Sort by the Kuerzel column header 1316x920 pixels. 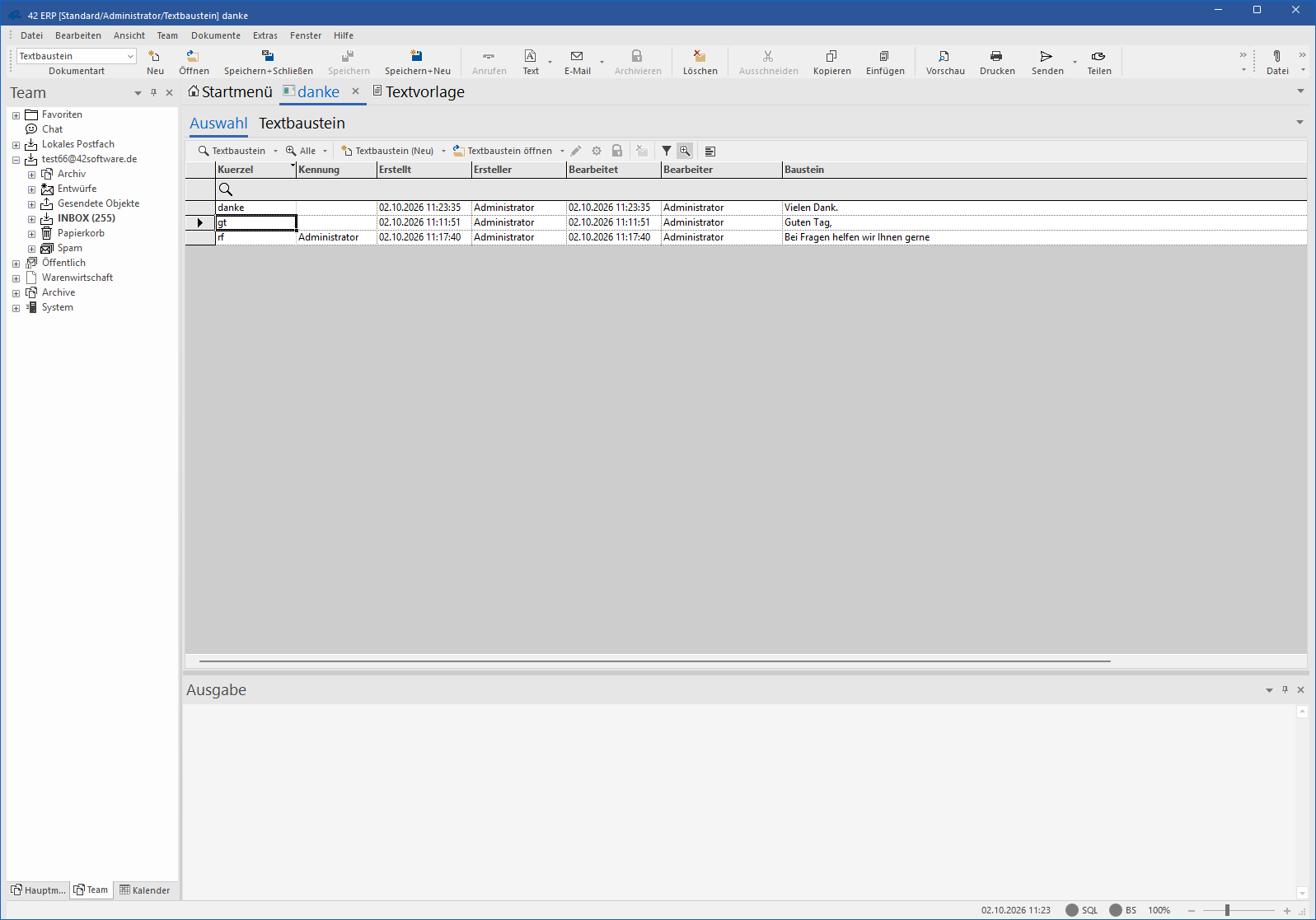[x=255, y=170]
